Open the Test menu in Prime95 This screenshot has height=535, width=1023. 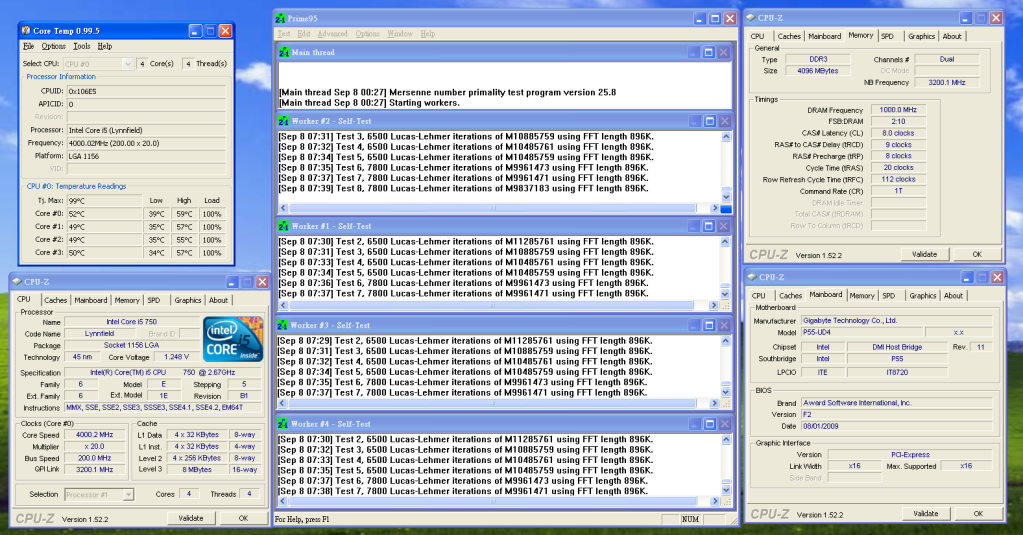284,34
